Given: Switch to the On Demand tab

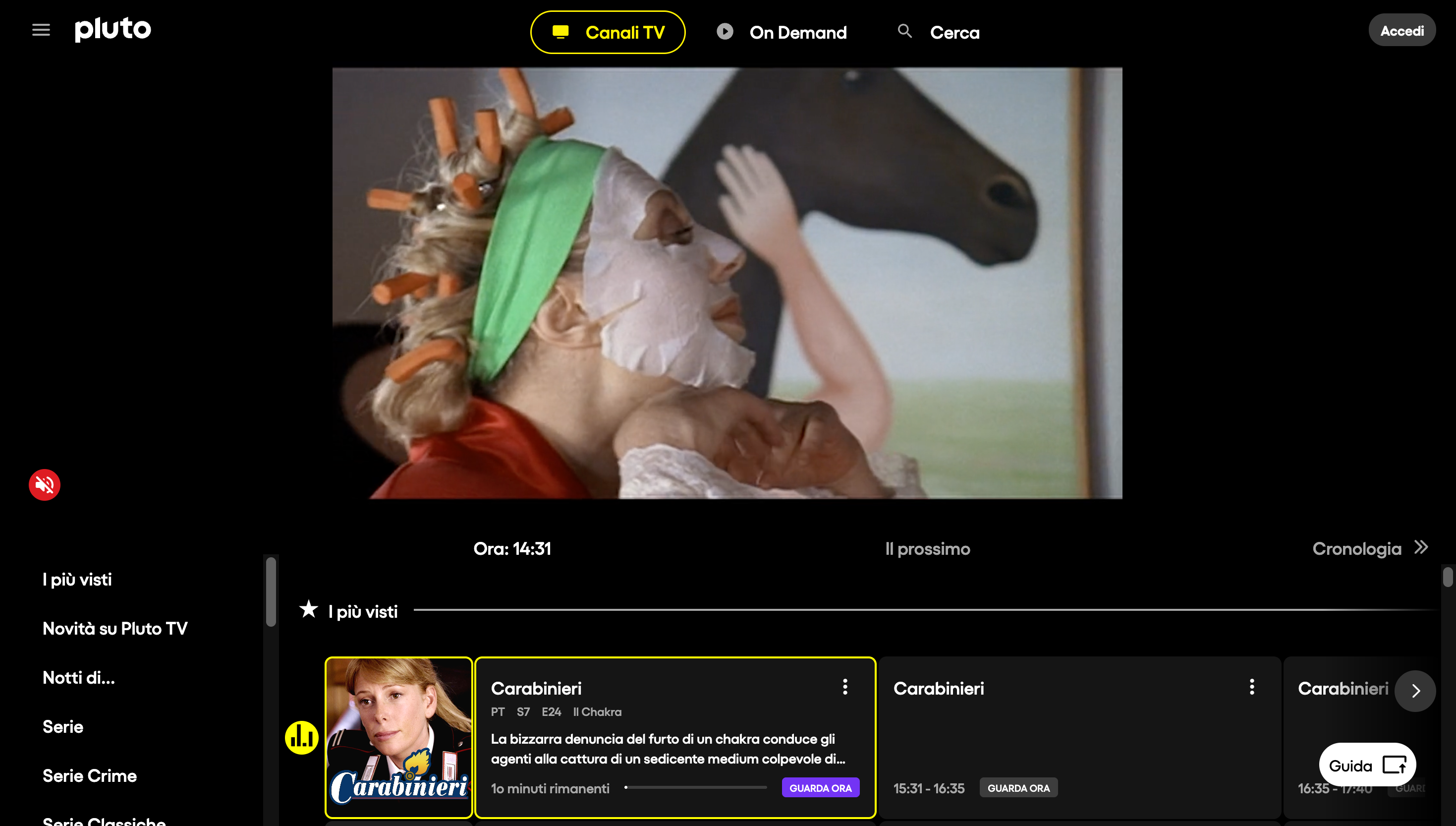Looking at the screenshot, I should [797, 32].
